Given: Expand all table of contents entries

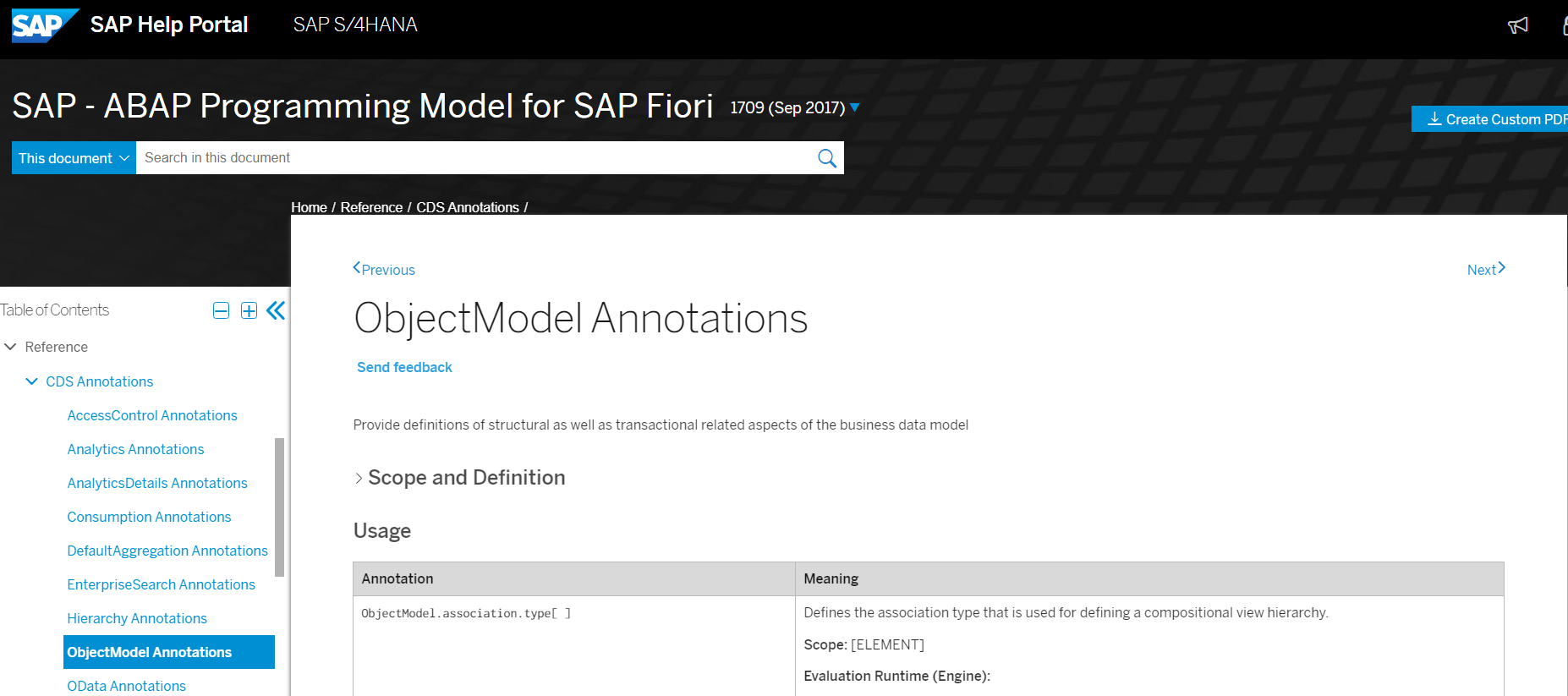Looking at the screenshot, I should point(249,310).
